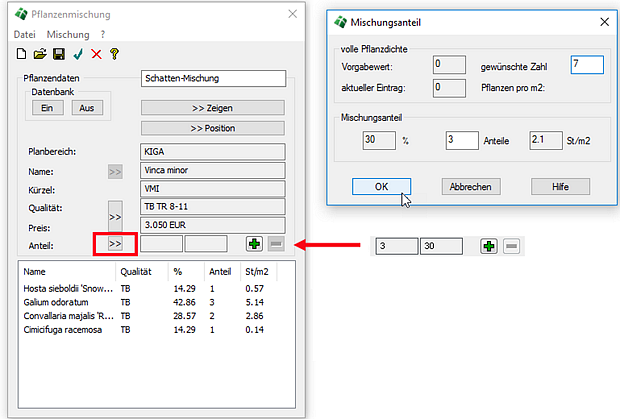Viewport: 620px width, 419px height.
Task: Open help via the yellow question mark icon
Action: [x=114, y=53]
